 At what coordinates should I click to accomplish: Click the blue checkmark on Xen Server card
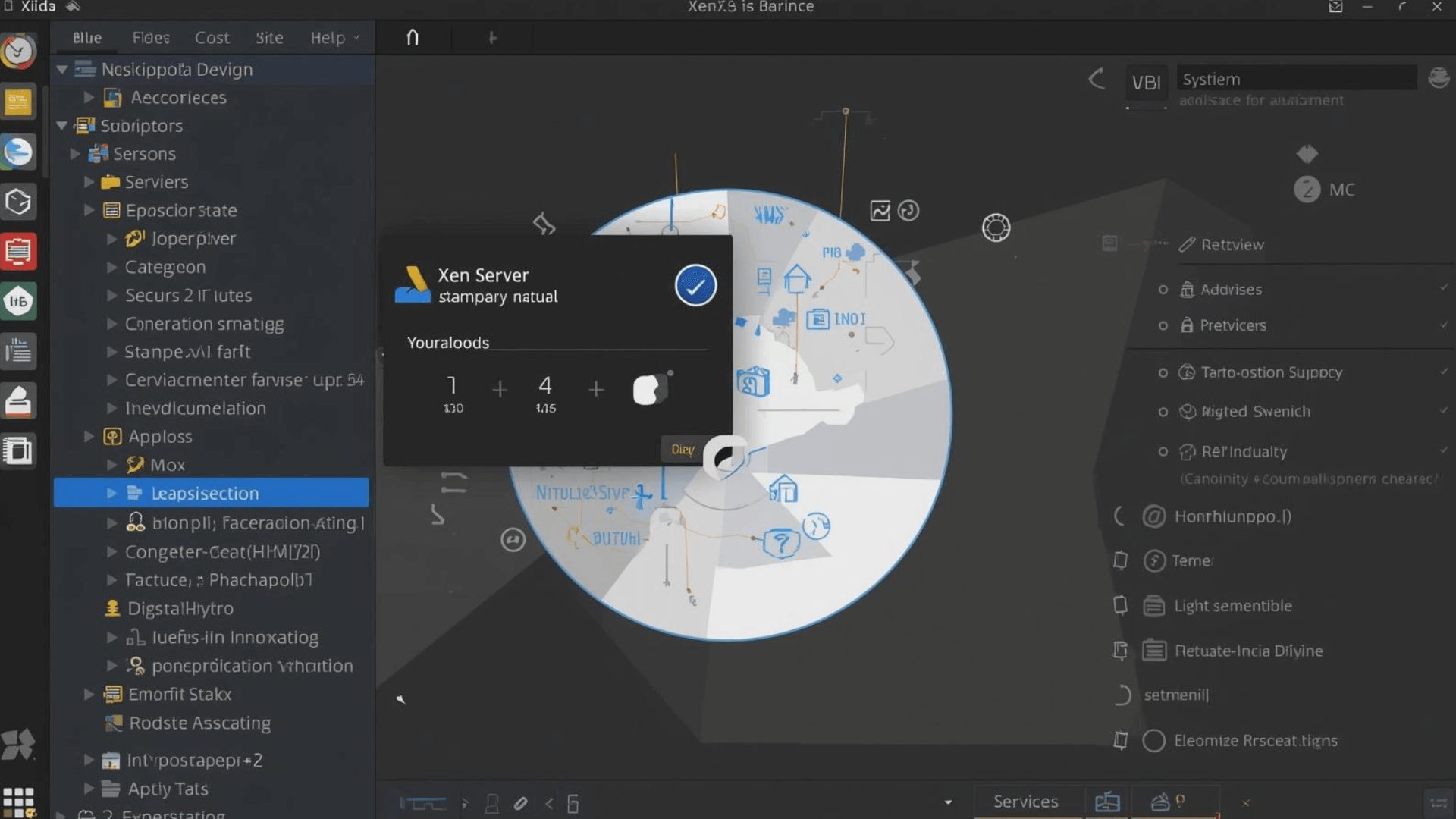pos(695,286)
